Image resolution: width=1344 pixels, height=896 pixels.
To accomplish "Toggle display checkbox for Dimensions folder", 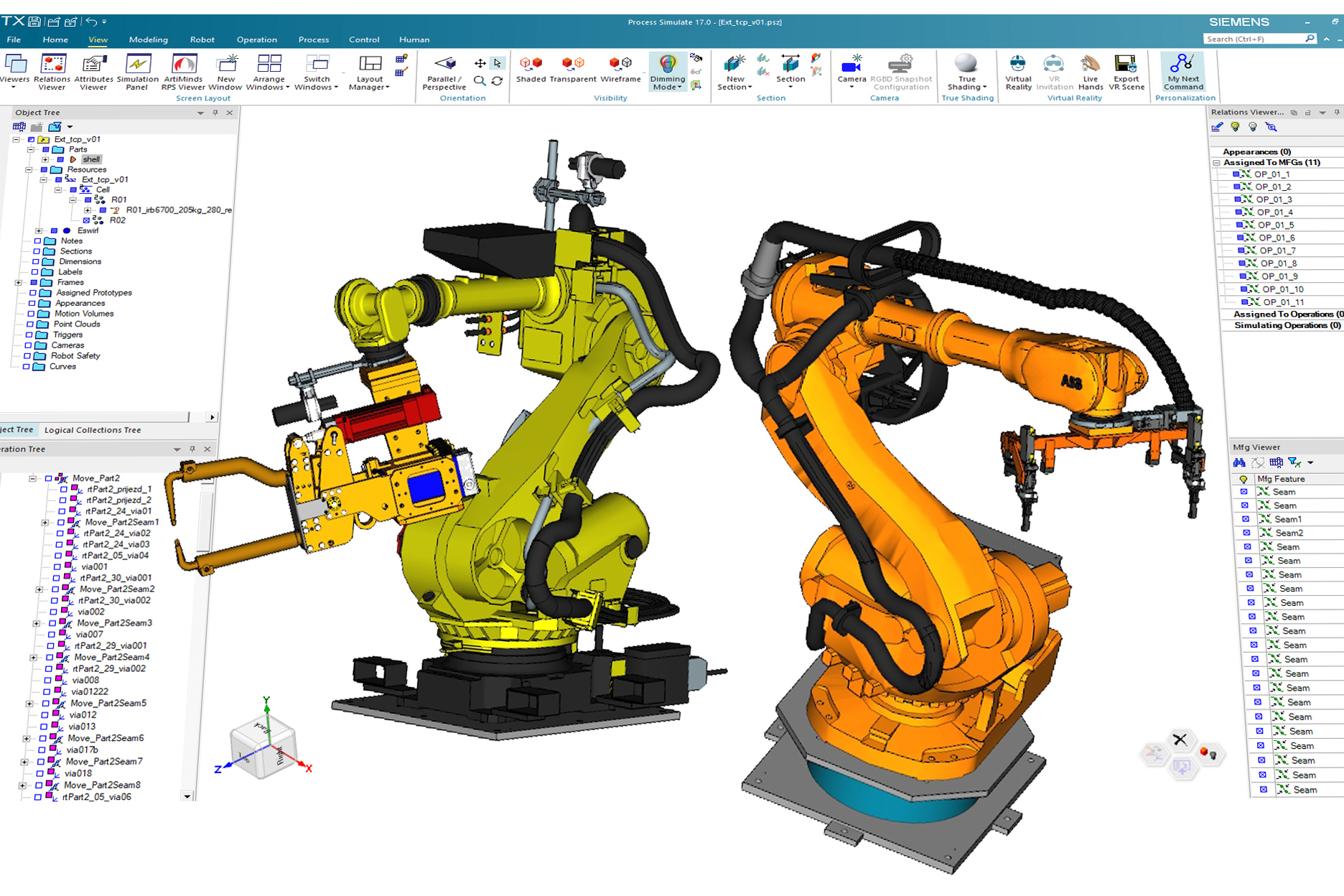I will click(x=36, y=262).
